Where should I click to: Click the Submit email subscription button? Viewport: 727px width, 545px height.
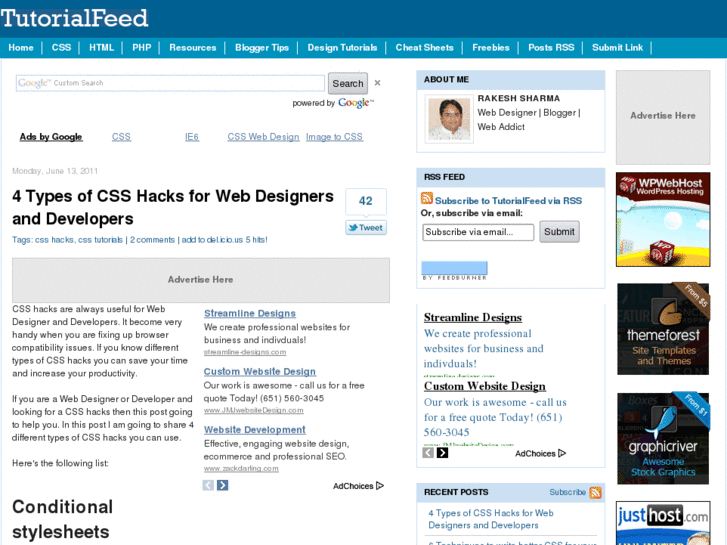tap(559, 231)
